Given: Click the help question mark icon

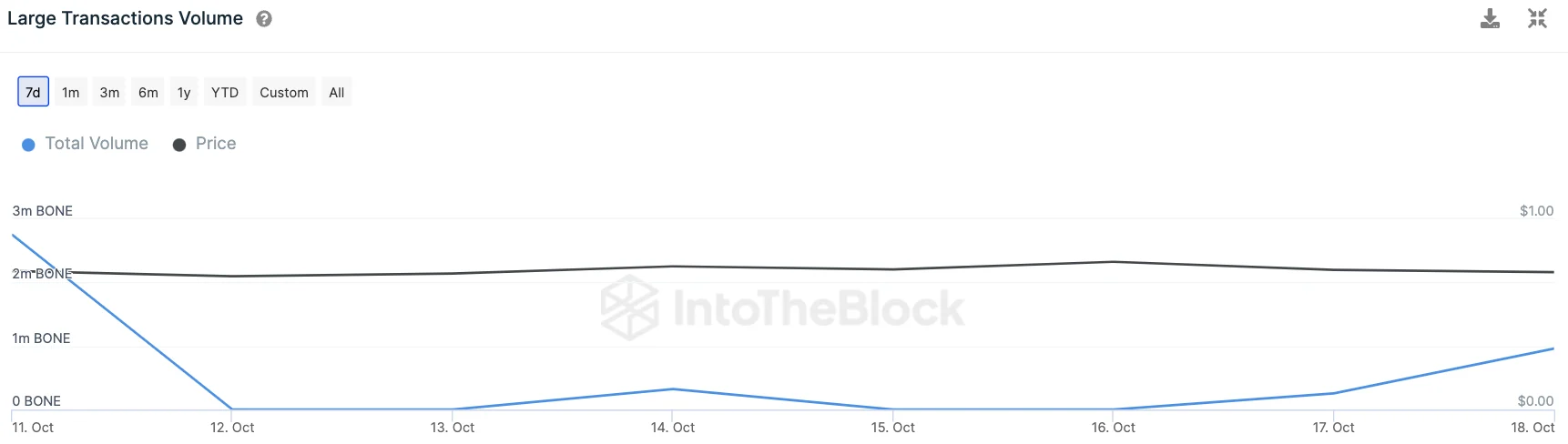Looking at the screenshot, I should click(264, 18).
